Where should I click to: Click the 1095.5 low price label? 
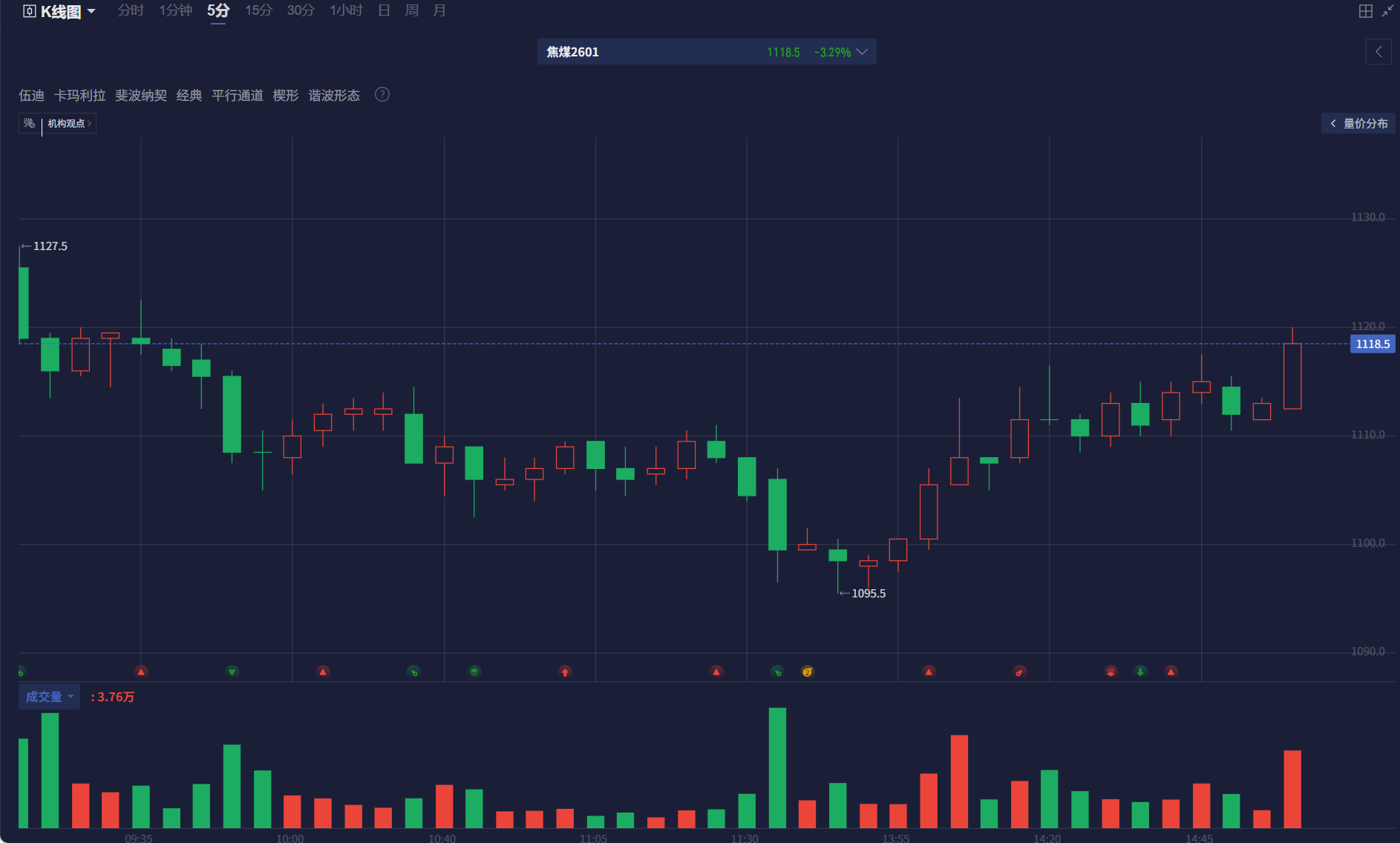[869, 594]
